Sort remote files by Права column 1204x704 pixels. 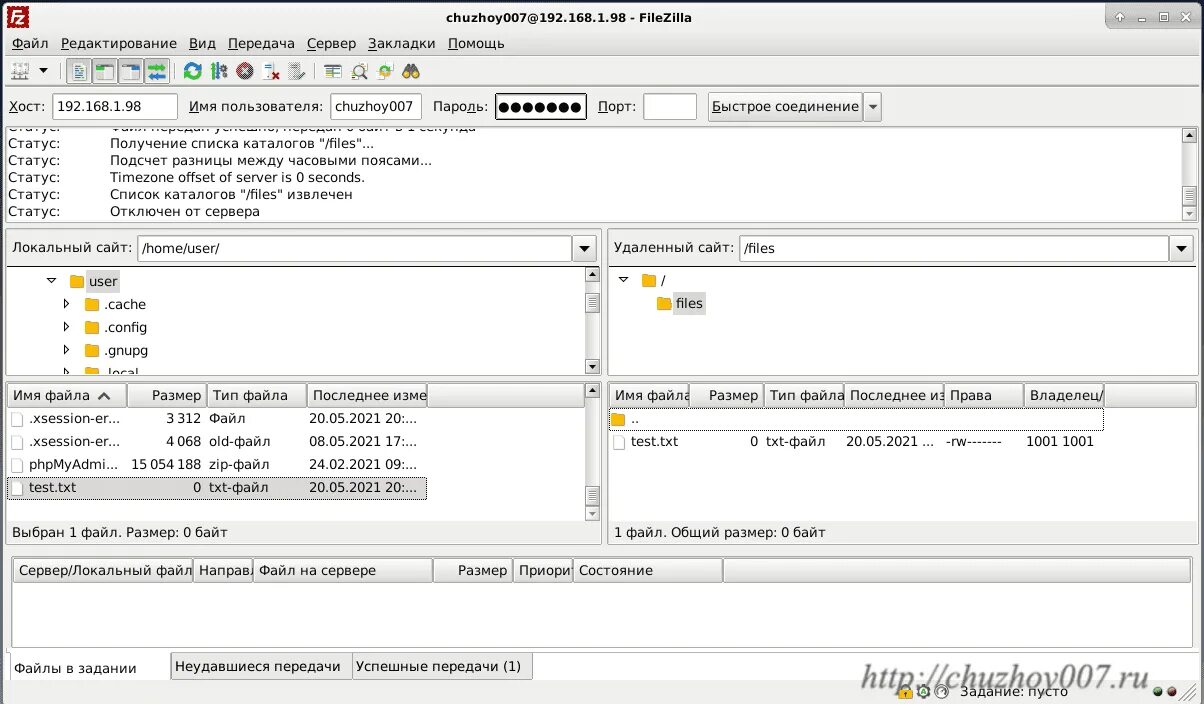[984, 395]
